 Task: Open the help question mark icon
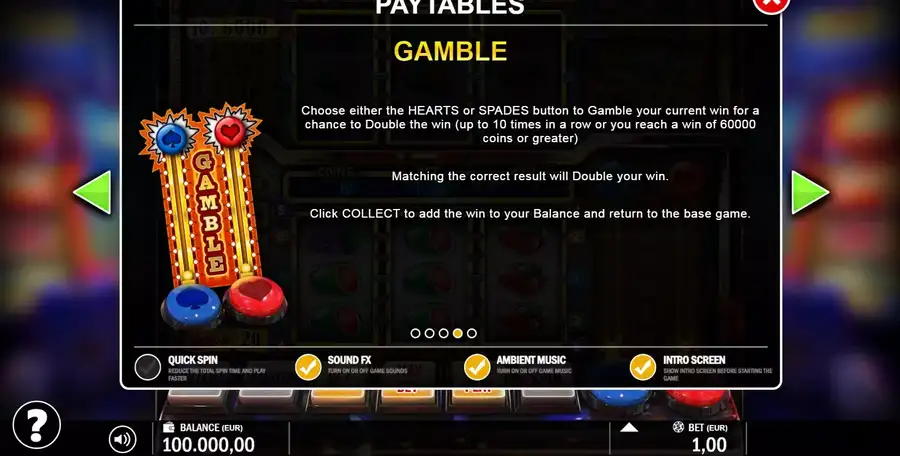point(36,425)
